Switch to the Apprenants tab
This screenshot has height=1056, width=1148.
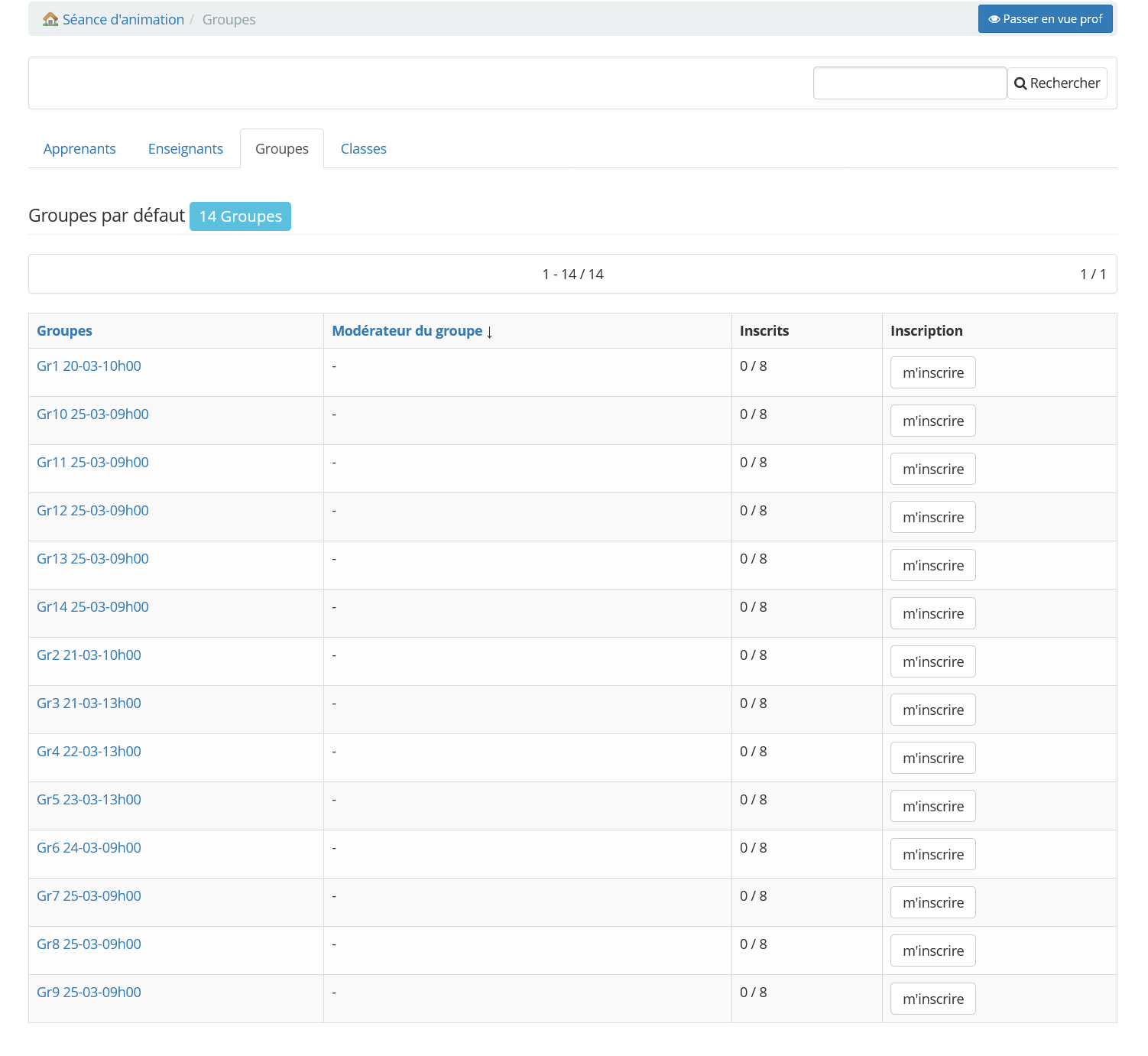pos(79,148)
